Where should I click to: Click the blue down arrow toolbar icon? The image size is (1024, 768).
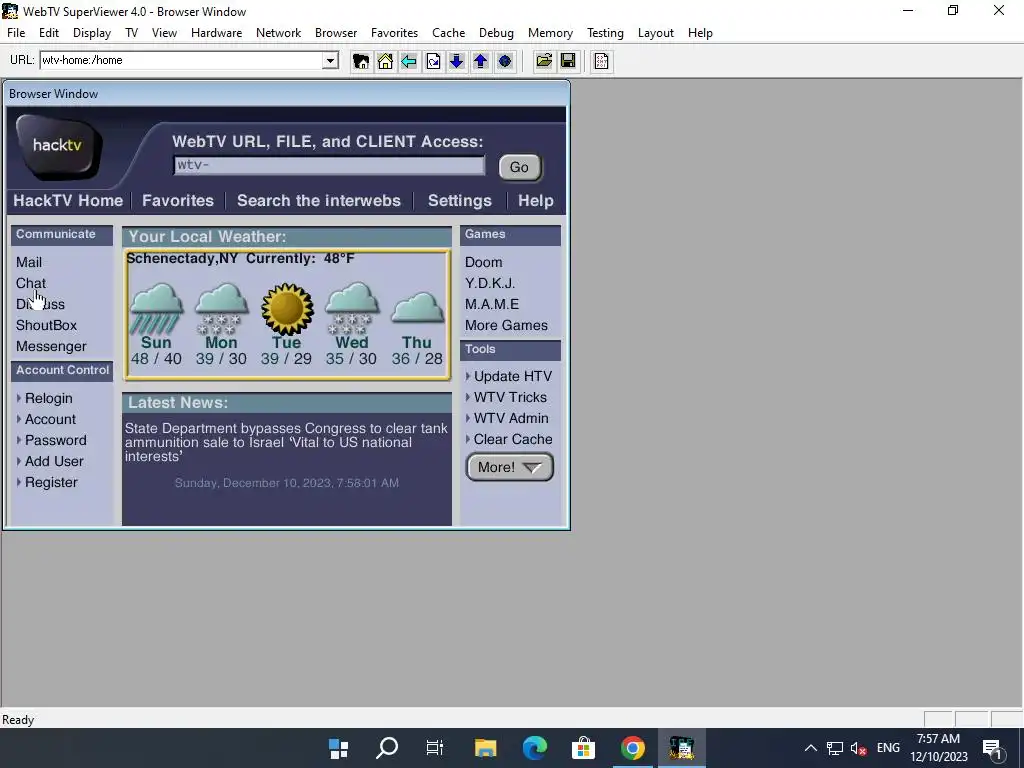pyautogui.click(x=456, y=61)
